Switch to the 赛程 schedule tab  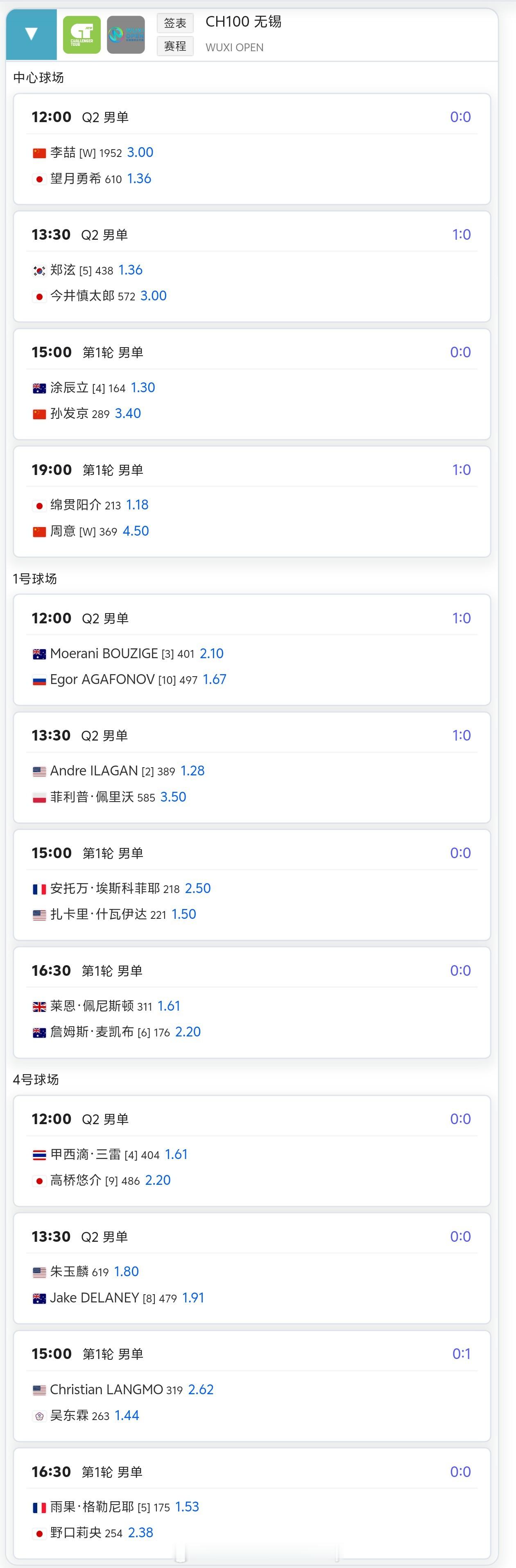pos(175,46)
